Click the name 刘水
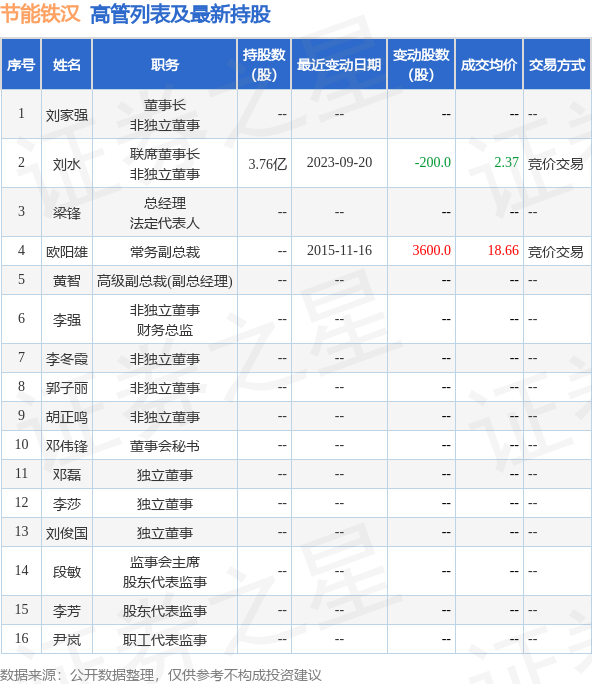This screenshot has height=684, width=592. [67, 164]
